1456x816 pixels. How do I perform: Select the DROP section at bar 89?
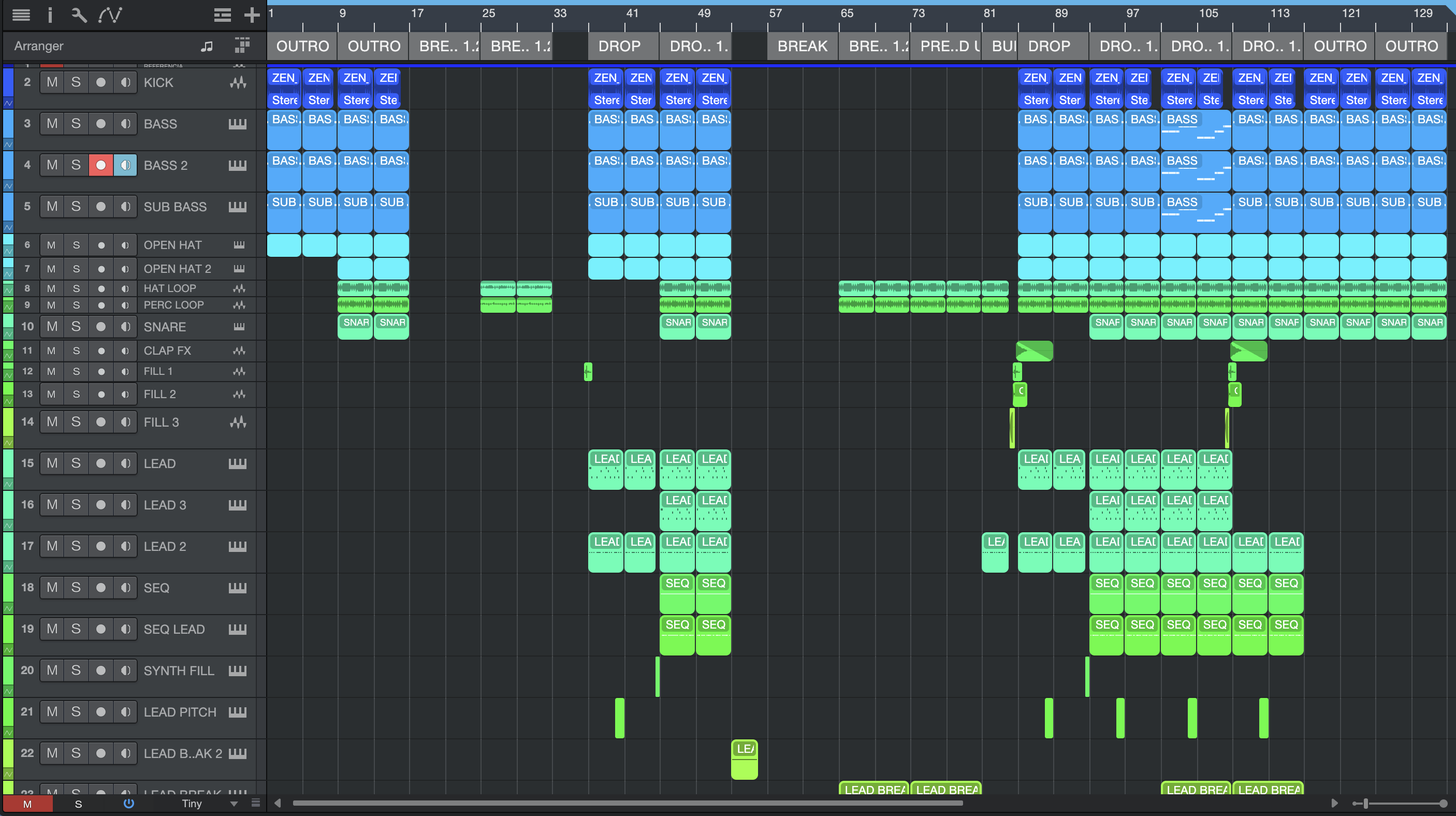click(1054, 46)
